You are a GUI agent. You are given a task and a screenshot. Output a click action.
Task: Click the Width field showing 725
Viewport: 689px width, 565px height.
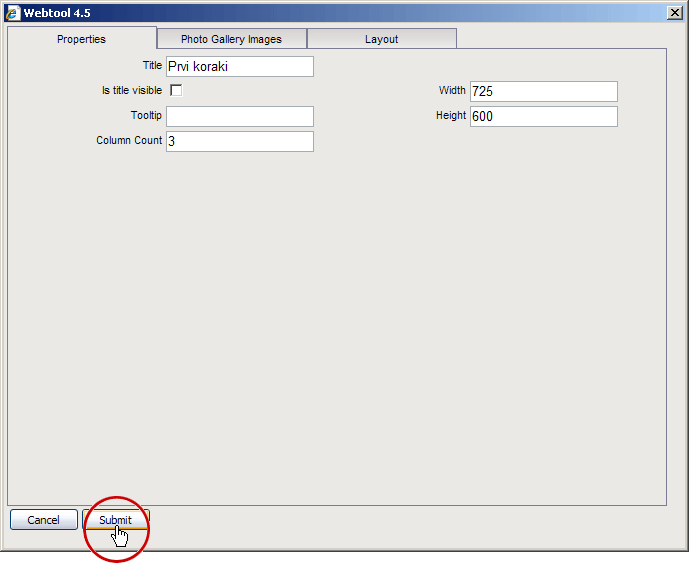pos(543,92)
